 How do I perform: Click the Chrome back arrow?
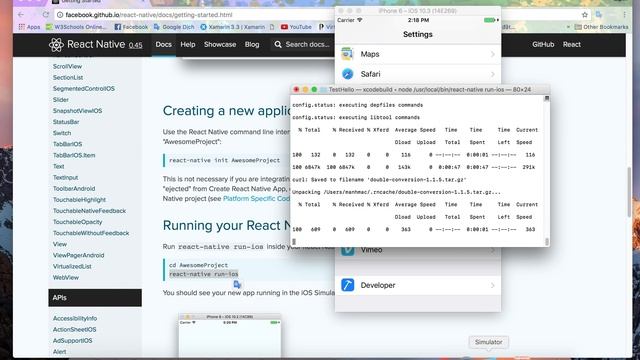coord(21,15)
